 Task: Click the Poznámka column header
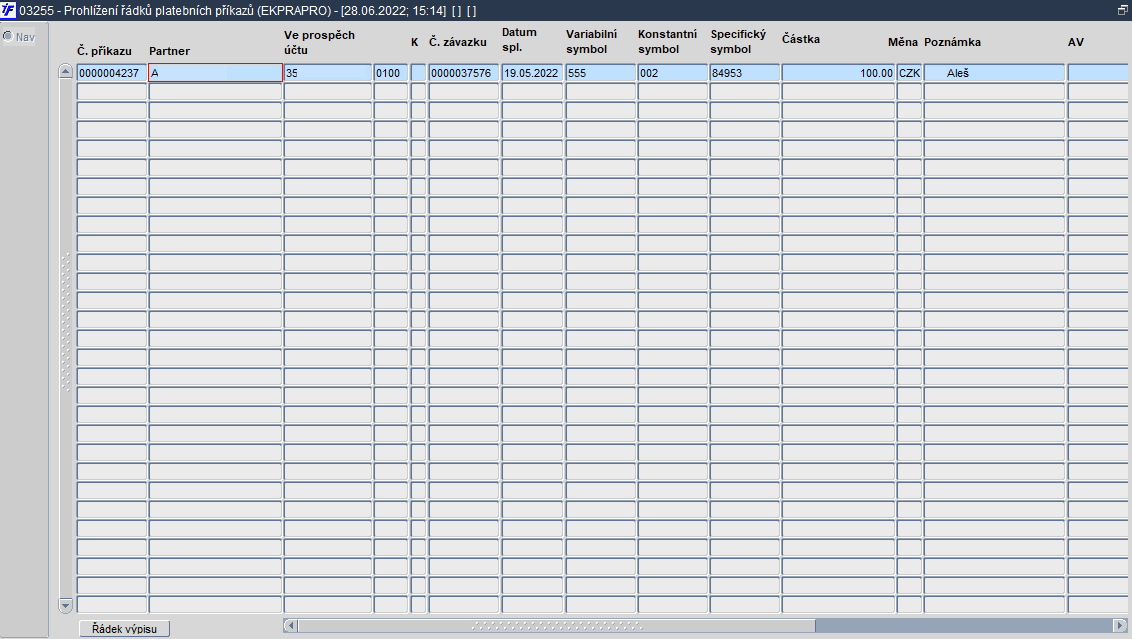tap(952, 42)
